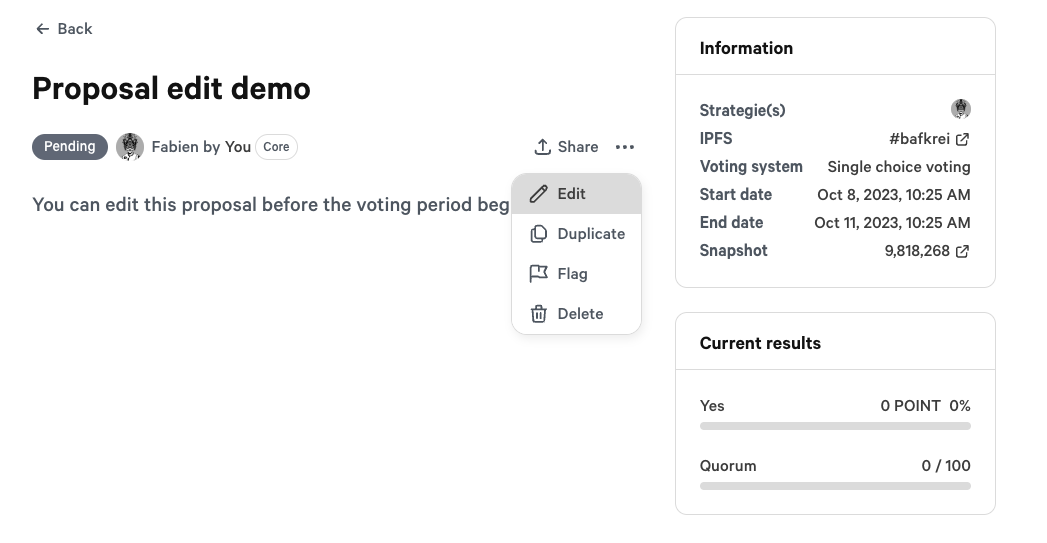Click the trash can Delete icon

point(538,314)
